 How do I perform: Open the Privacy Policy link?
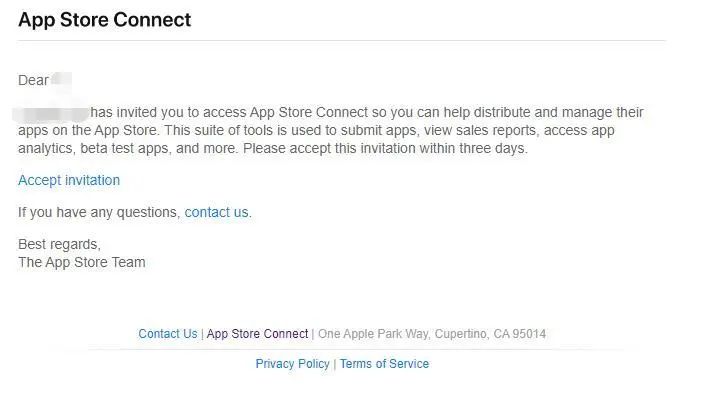pos(293,364)
